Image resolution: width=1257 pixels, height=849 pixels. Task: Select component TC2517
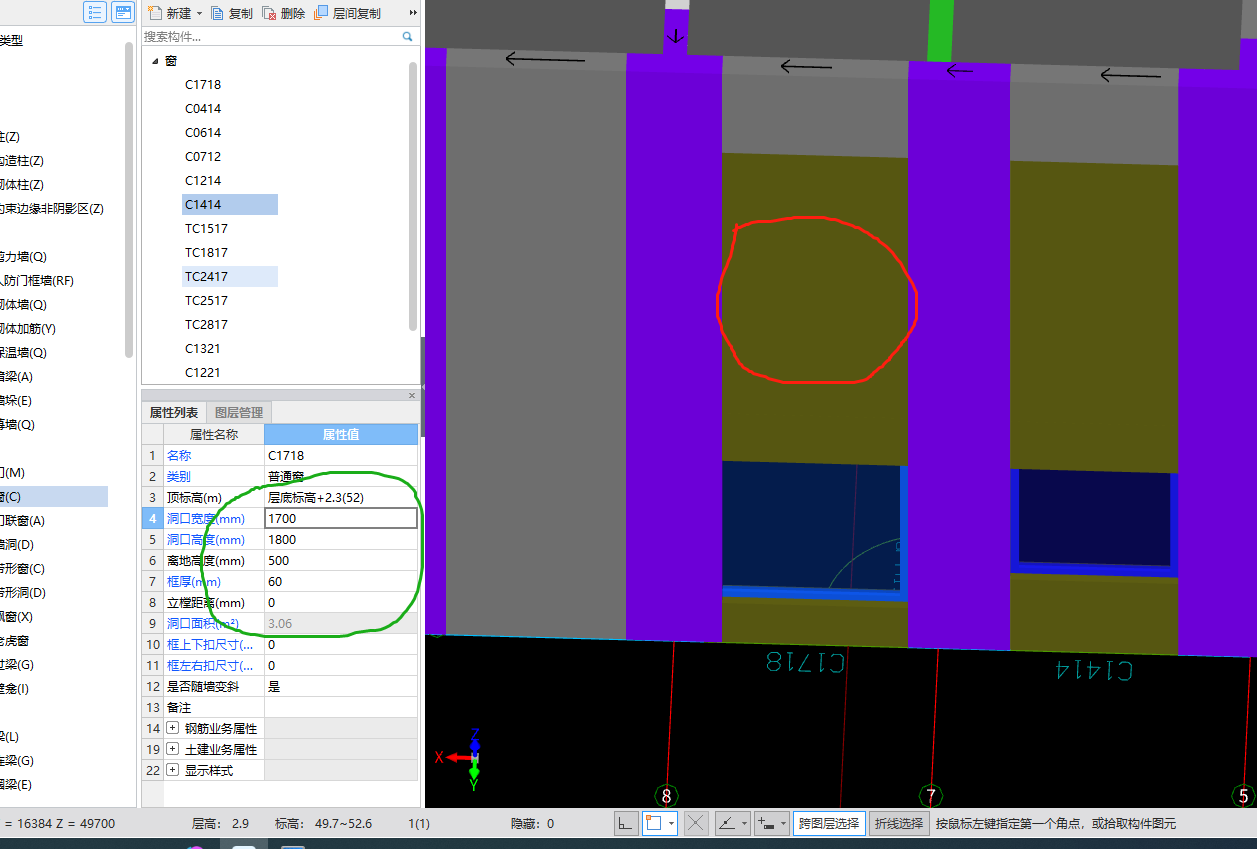click(x=206, y=301)
